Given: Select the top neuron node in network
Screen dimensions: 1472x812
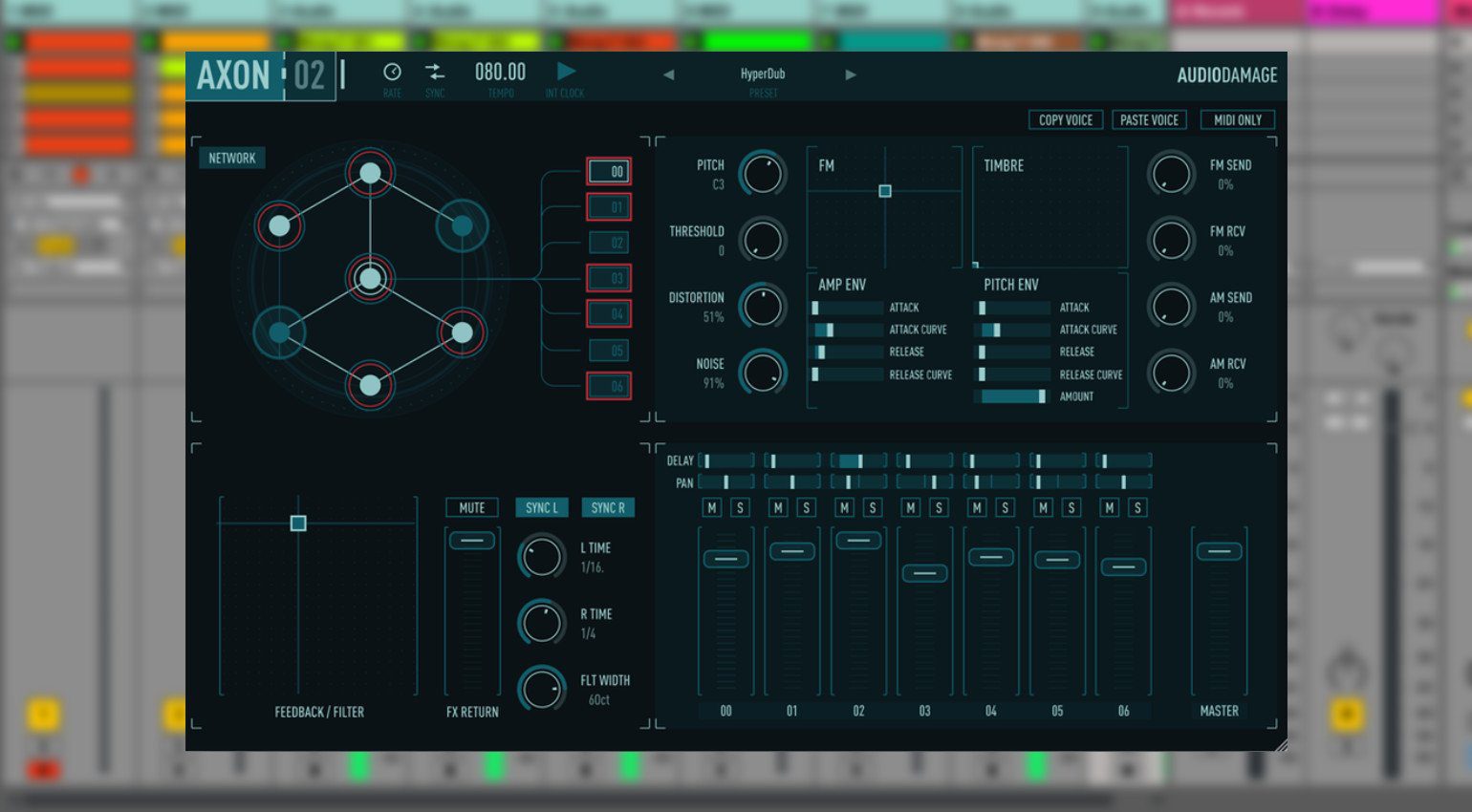Looking at the screenshot, I should [x=370, y=173].
